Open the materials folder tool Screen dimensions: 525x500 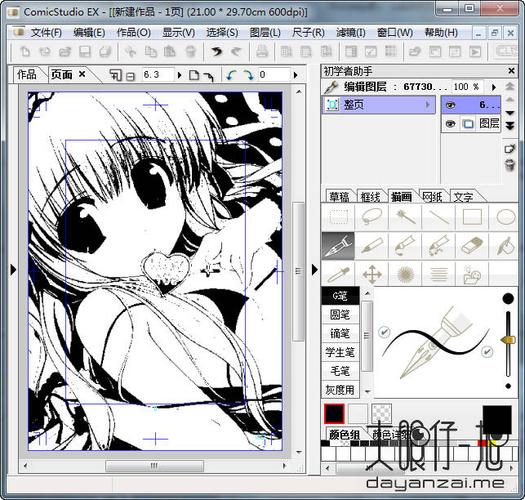point(472,275)
